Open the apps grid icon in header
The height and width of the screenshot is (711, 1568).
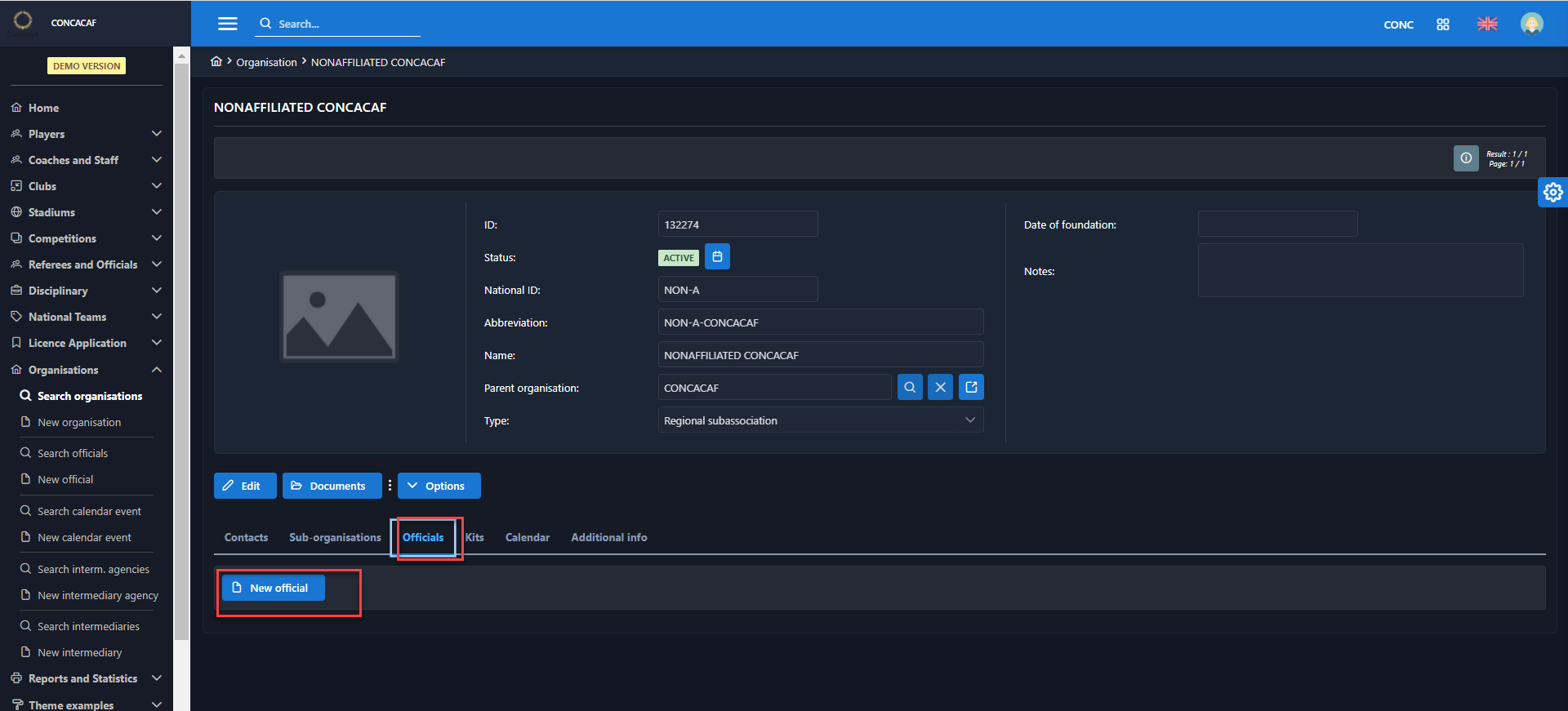pyautogui.click(x=1443, y=24)
